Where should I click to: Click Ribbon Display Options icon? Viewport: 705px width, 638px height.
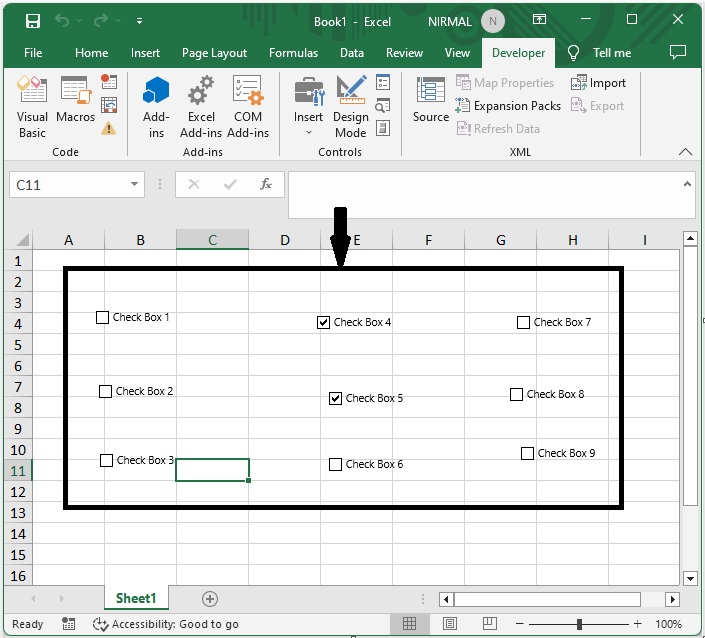click(539, 19)
